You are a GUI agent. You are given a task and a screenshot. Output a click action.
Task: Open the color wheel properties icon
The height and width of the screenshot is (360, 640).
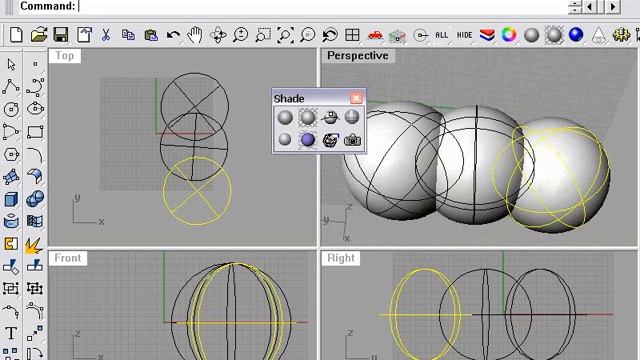coord(509,35)
